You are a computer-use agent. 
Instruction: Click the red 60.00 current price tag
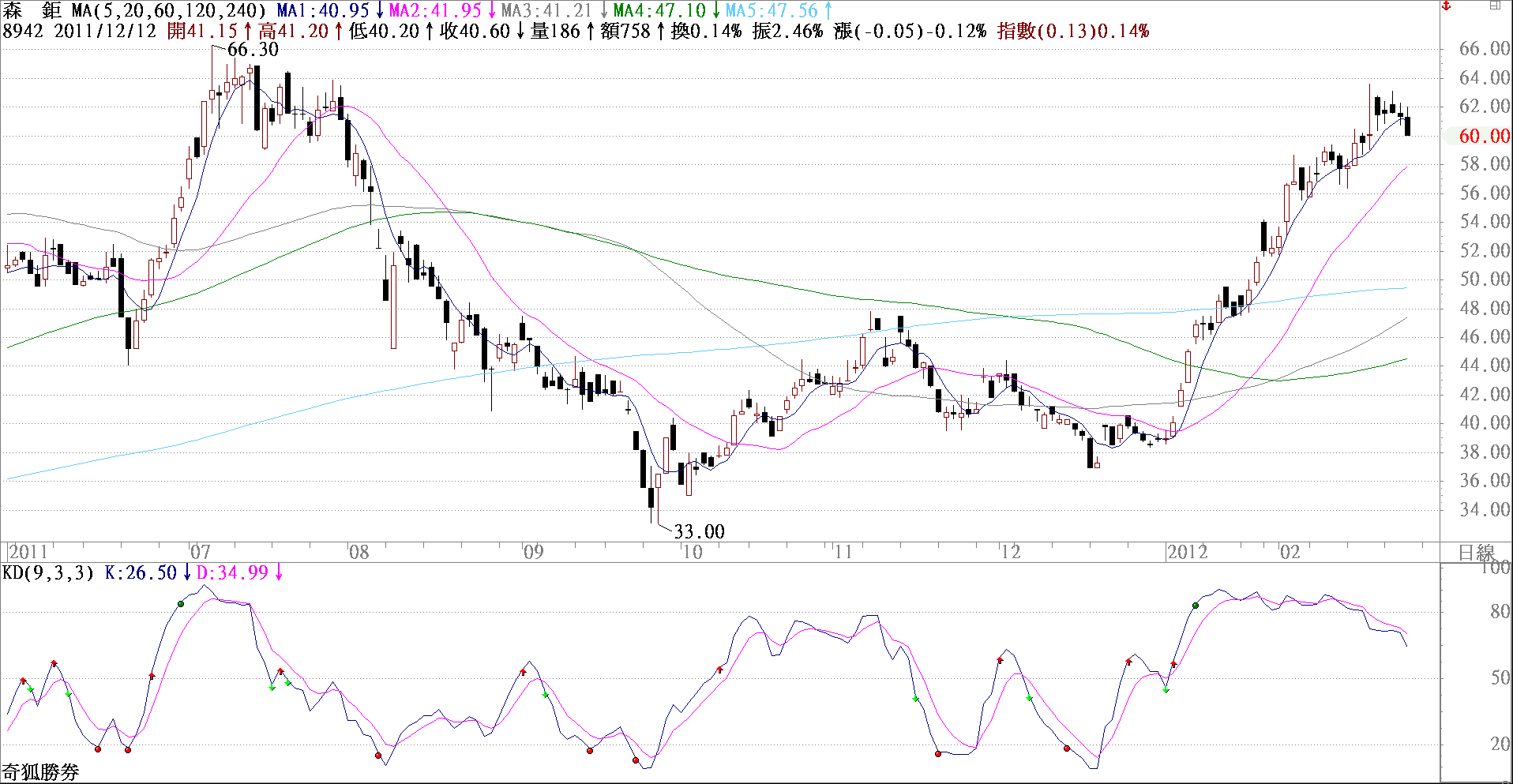[1484, 136]
